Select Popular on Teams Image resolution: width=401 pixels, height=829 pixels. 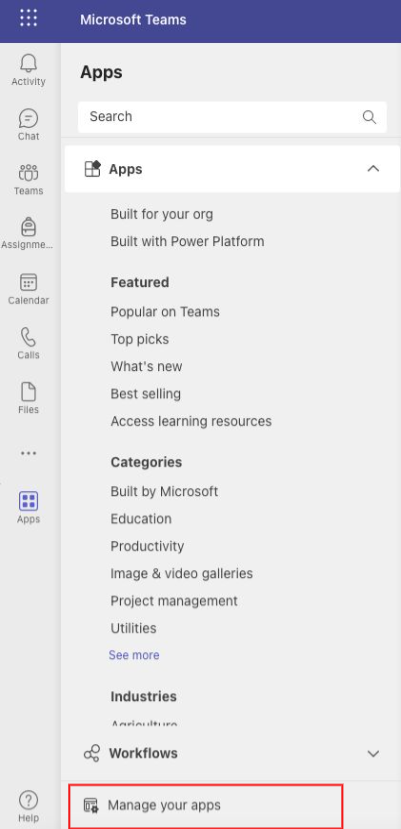pos(165,311)
